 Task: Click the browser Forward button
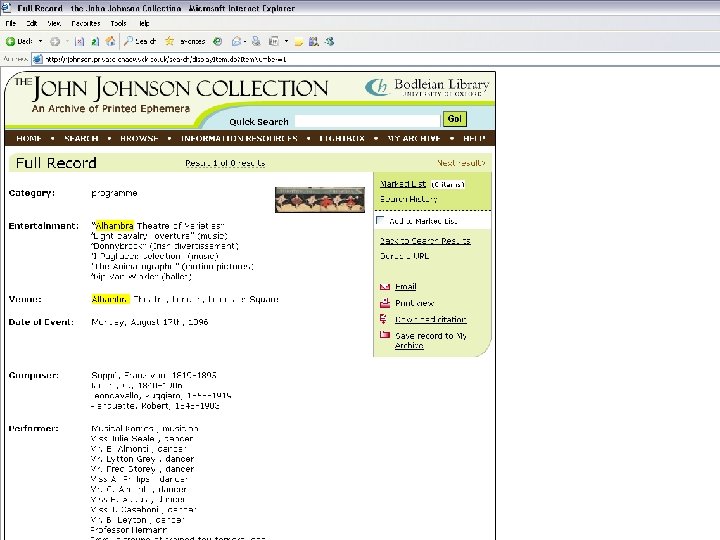click(x=55, y=42)
